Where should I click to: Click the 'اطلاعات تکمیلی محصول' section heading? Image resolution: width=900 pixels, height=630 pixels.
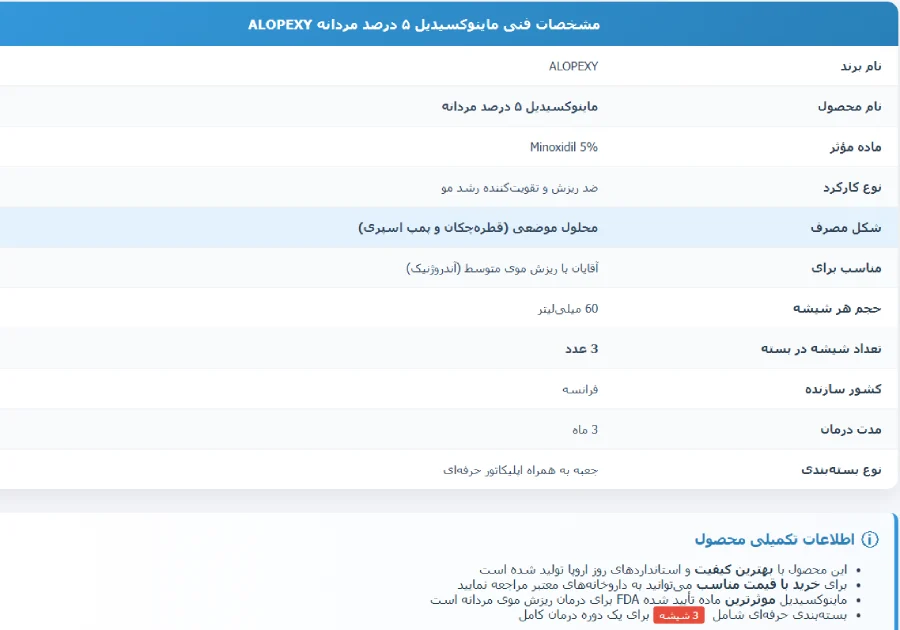[x=774, y=539]
